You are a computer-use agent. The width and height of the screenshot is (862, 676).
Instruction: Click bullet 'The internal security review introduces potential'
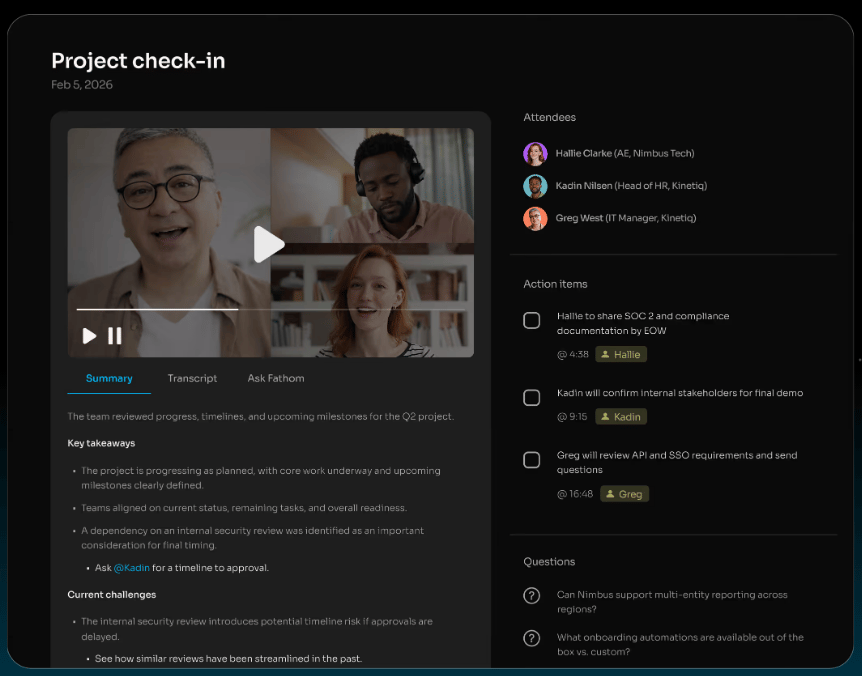(x=257, y=629)
